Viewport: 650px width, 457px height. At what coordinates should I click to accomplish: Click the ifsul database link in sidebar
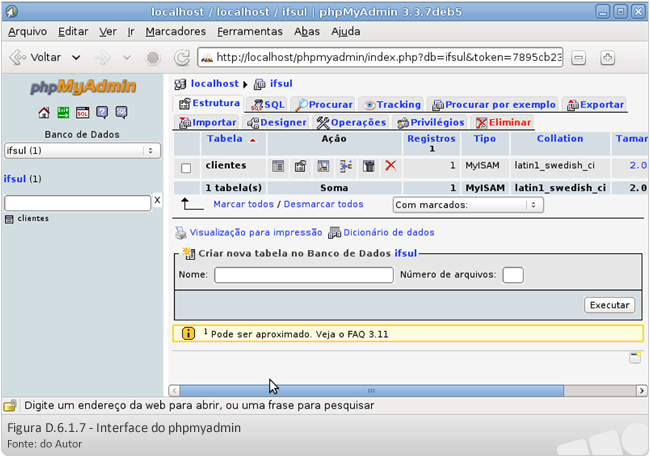point(15,179)
